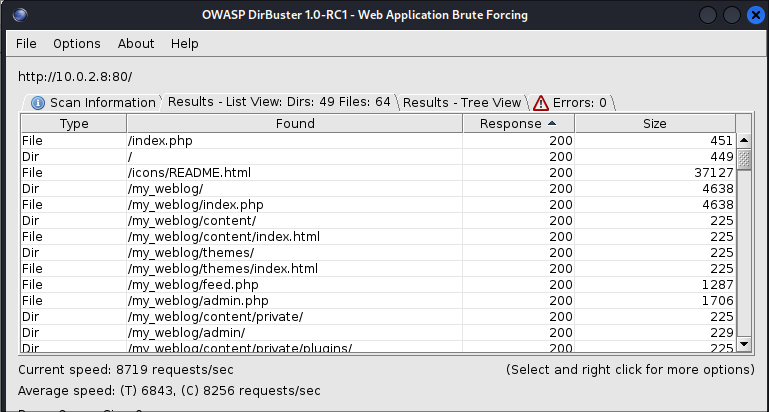Click the scrollbar up arrow button
The width and height of the screenshot is (769, 412).
(x=743, y=141)
